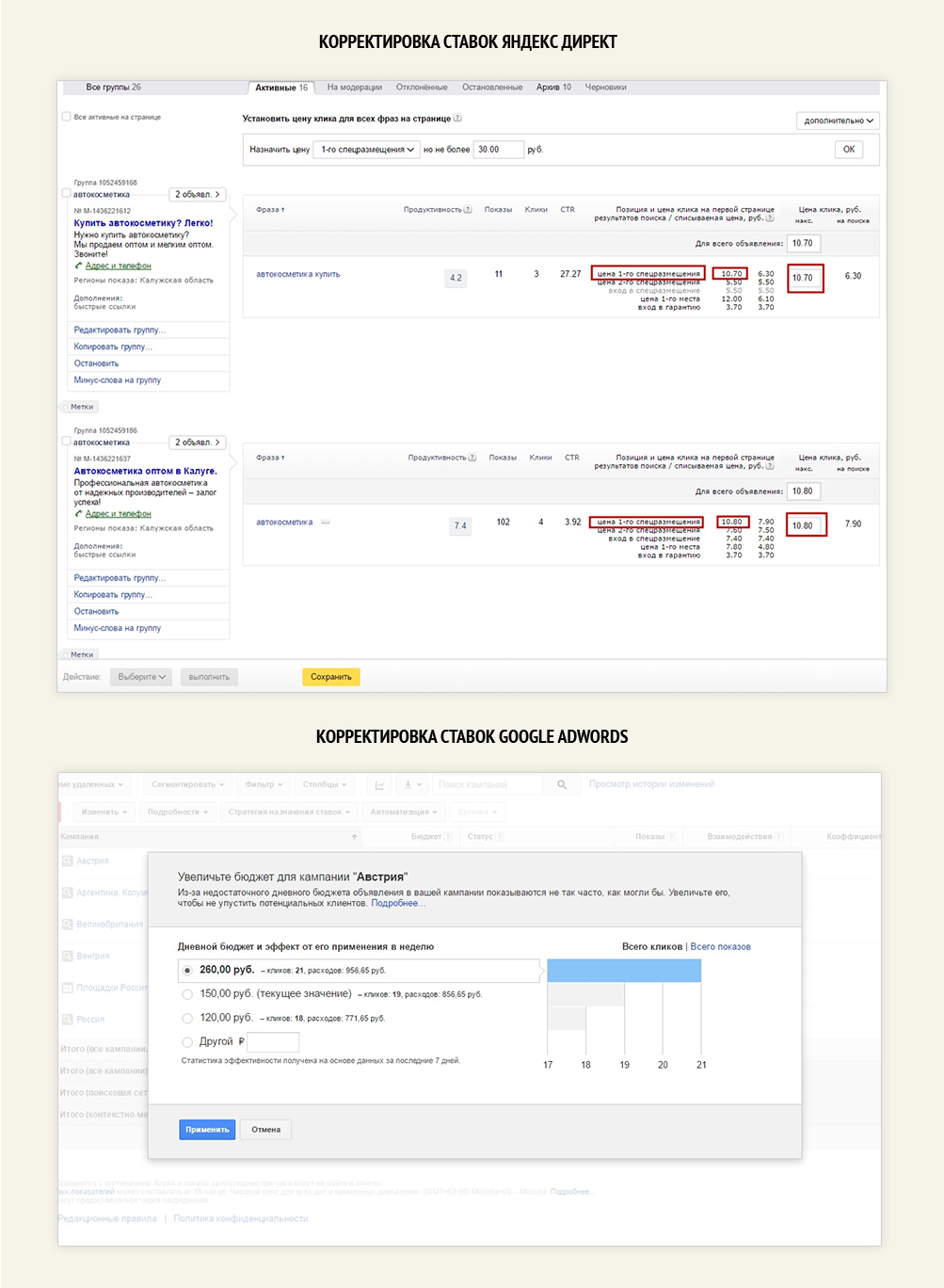The image size is (944, 1288).
Task: Click help icon next to Статус column
Action: click(x=500, y=836)
